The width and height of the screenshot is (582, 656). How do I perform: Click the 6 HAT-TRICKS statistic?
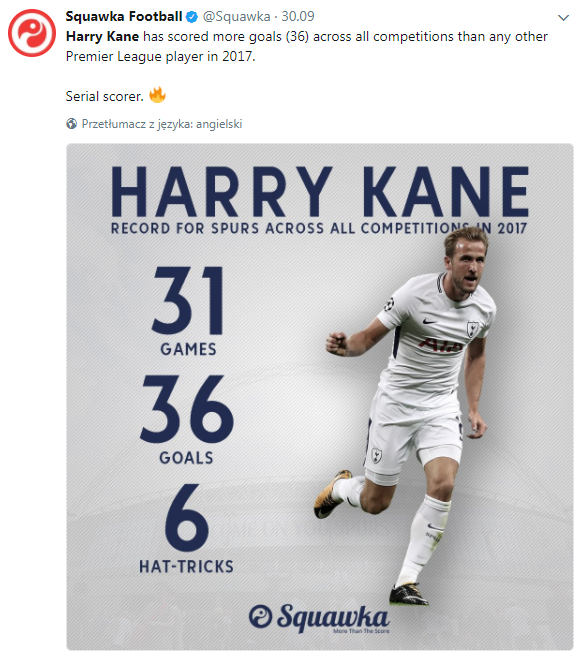click(x=187, y=529)
